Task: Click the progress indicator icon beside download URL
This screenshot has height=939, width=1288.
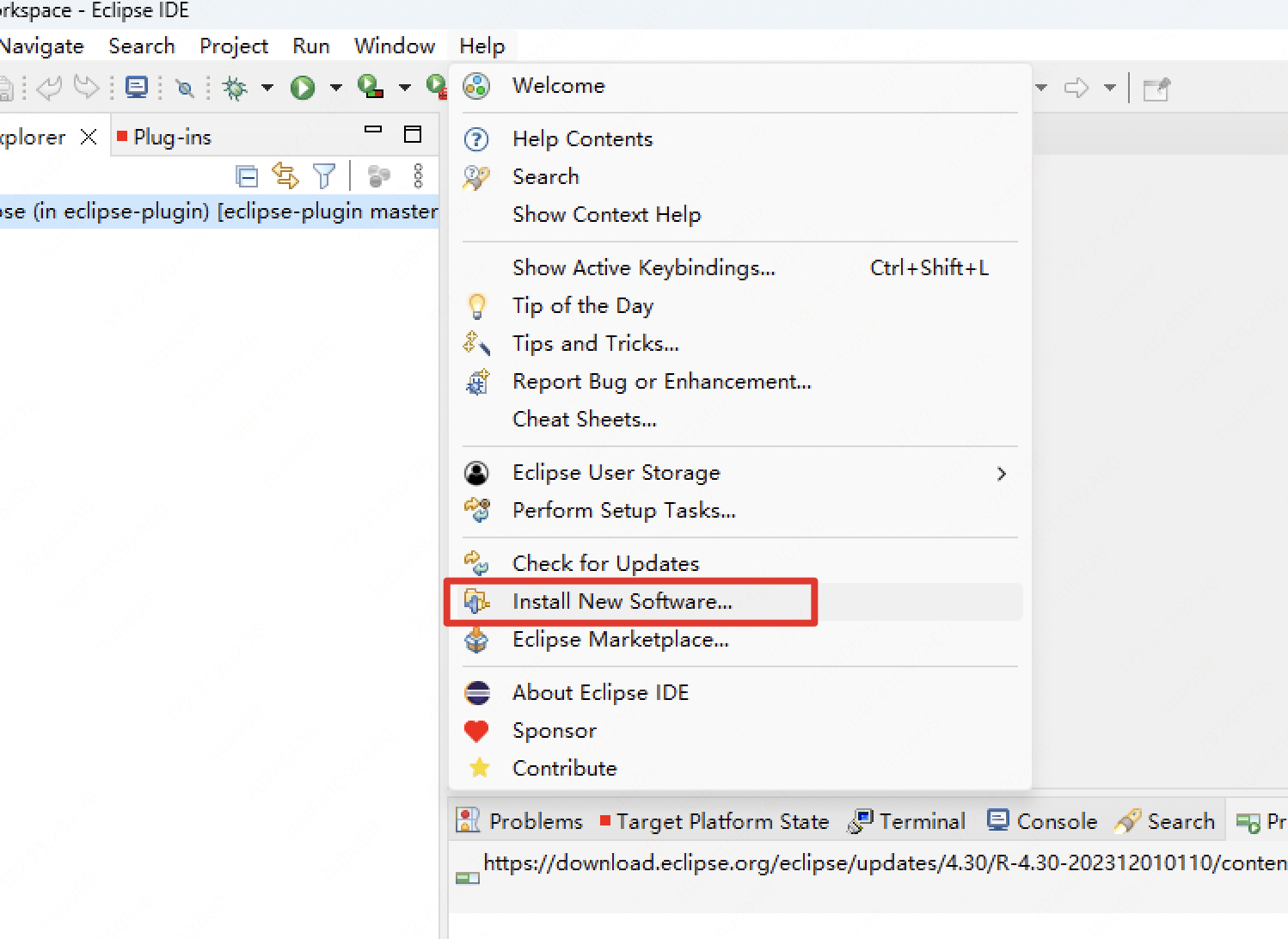Action: coord(468,877)
